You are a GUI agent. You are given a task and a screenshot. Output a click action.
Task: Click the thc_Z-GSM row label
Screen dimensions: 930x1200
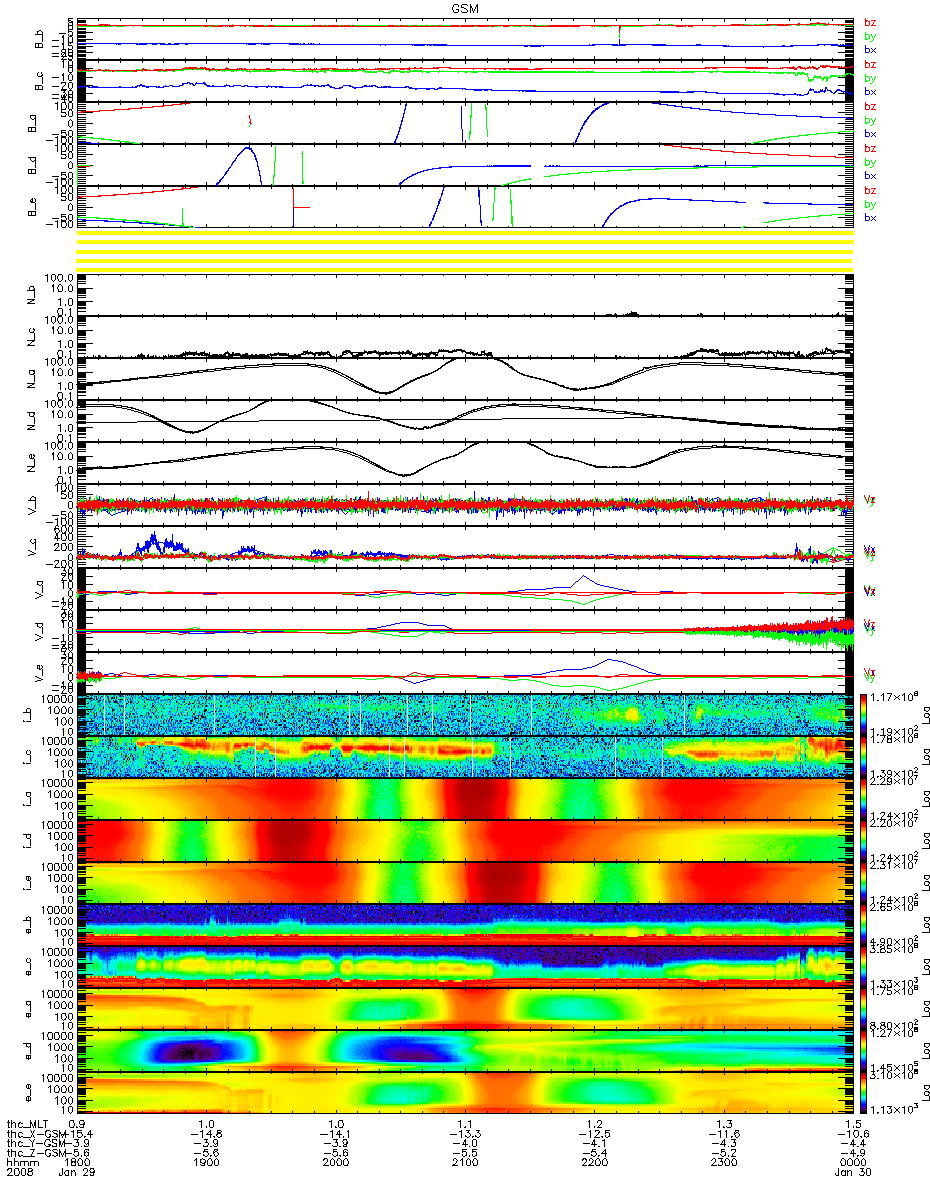36,1152
